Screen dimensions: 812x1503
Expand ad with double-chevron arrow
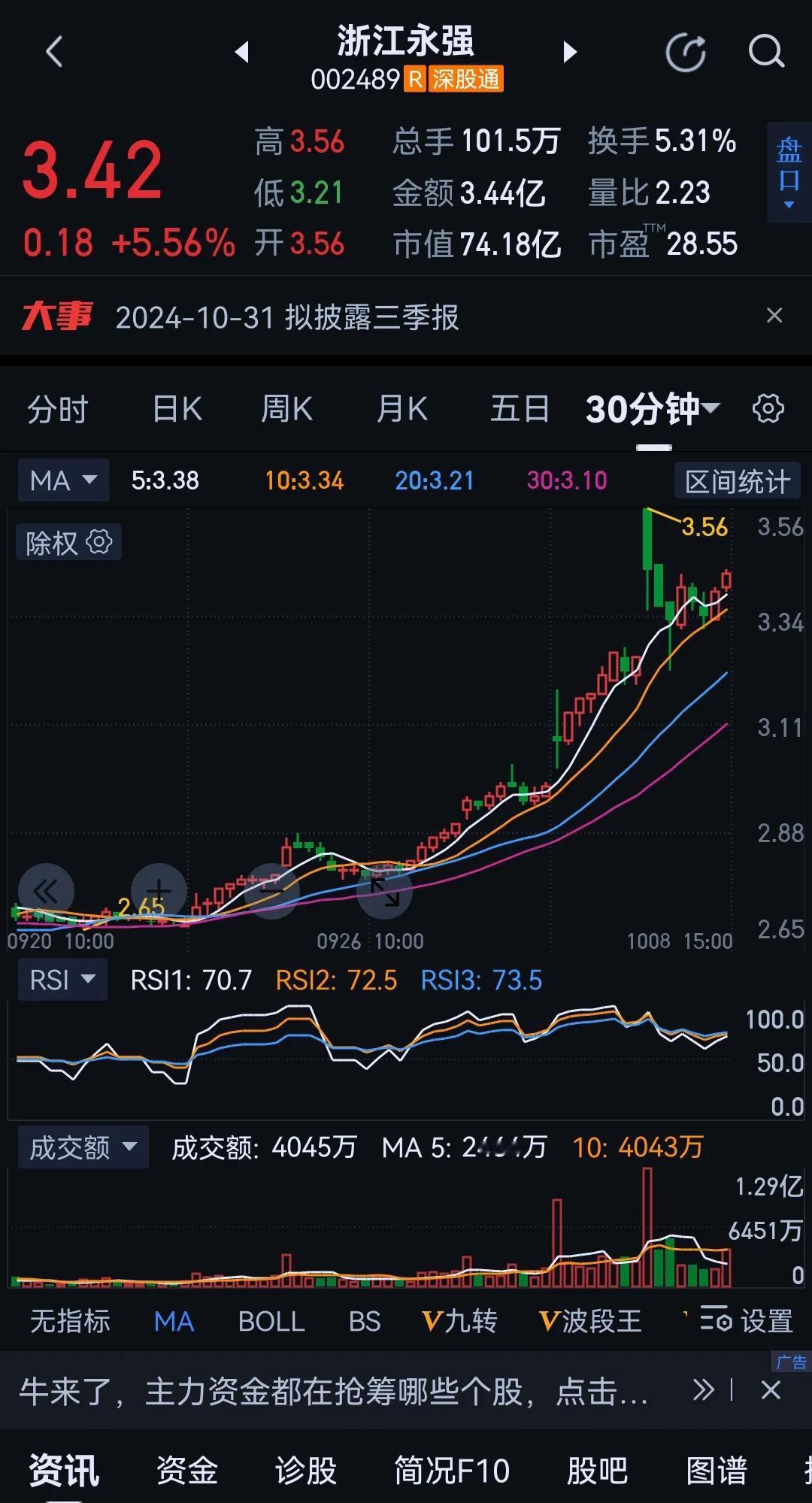coord(703,1390)
